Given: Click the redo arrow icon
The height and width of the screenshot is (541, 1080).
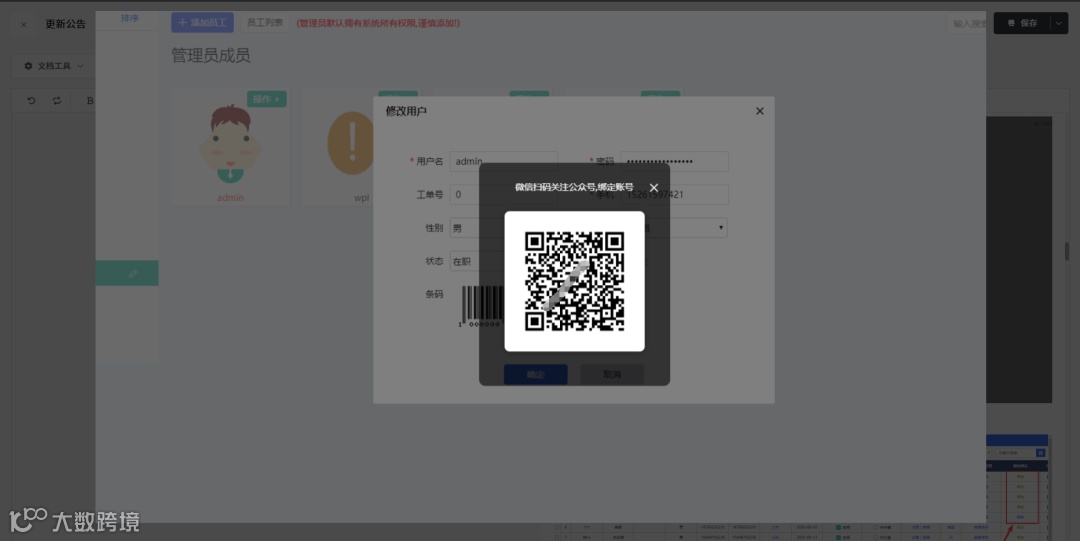Looking at the screenshot, I should [57, 101].
